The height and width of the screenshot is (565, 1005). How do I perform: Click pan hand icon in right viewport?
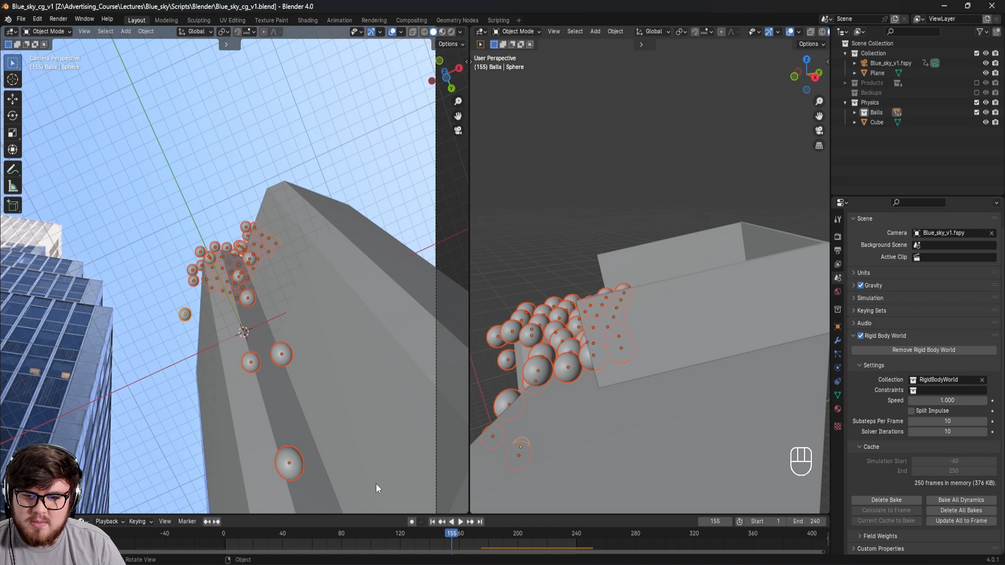(x=818, y=116)
